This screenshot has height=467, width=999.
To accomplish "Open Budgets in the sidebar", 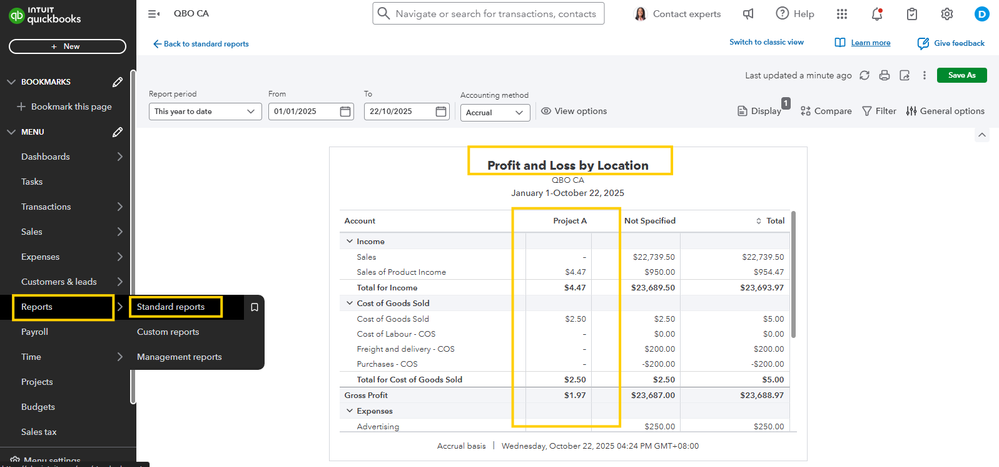I will [38, 406].
